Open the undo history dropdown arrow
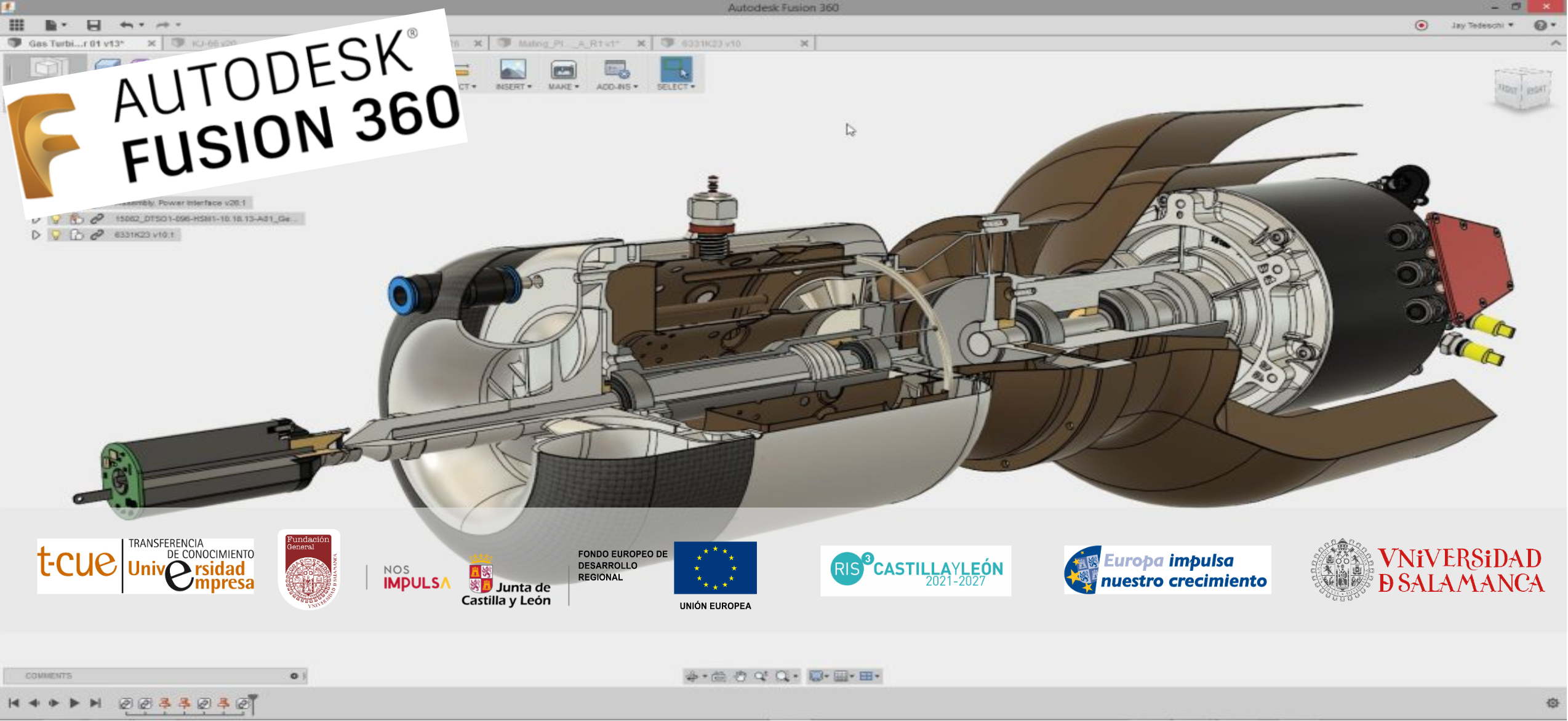The height and width of the screenshot is (721, 1568). [x=142, y=25]
